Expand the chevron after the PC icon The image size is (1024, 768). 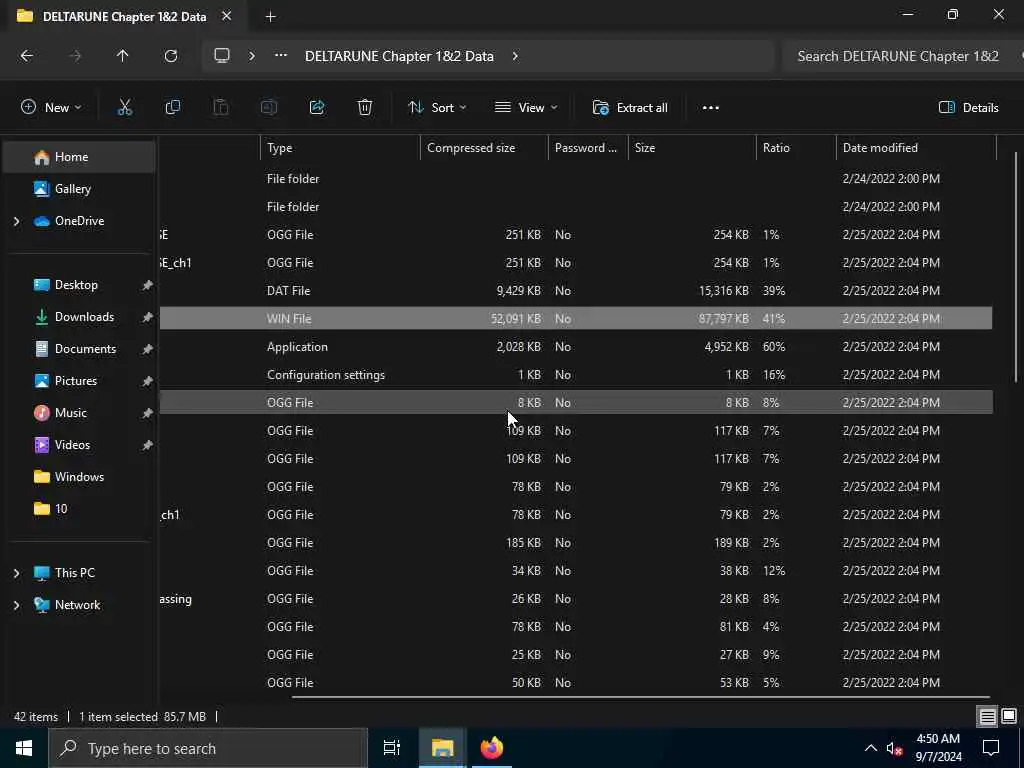[x=252, y=56]
